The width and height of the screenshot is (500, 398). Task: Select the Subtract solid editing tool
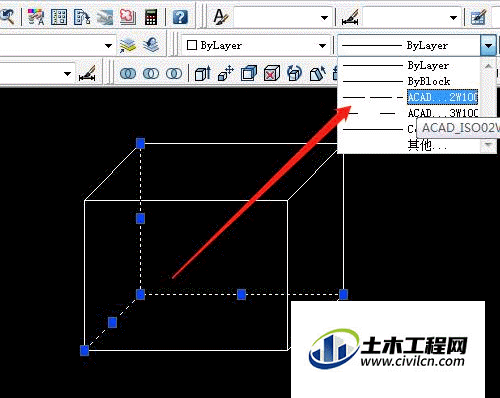(151, 73)
